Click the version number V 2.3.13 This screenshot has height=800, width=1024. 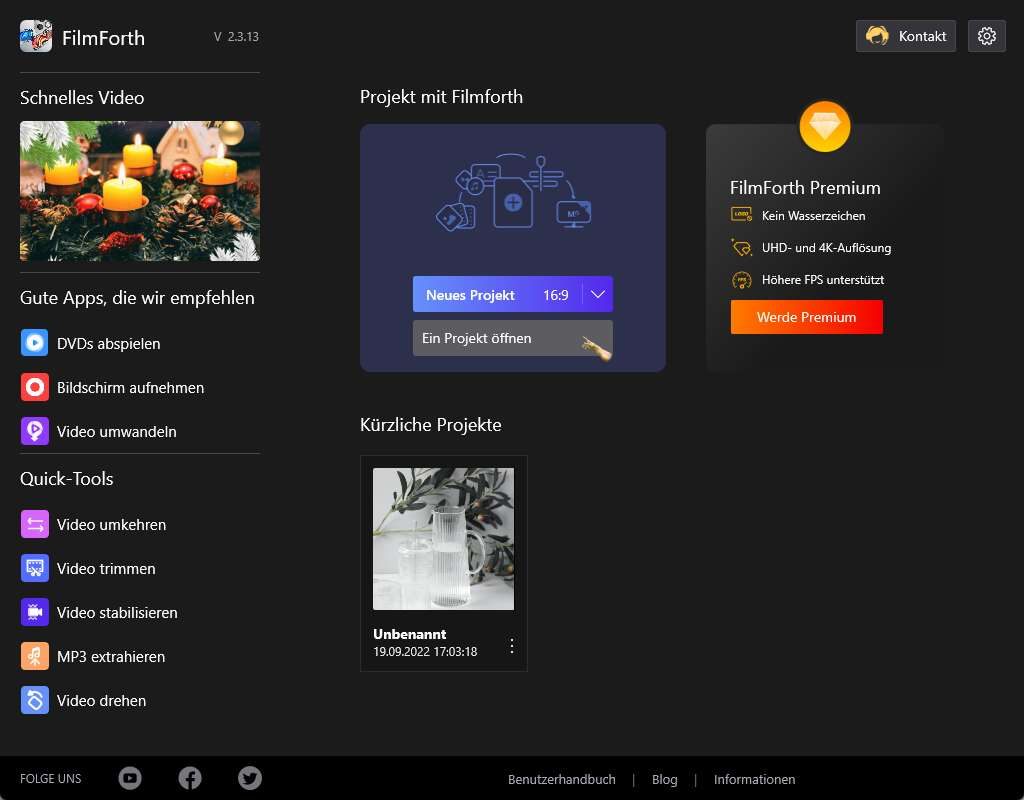(236, 37)
